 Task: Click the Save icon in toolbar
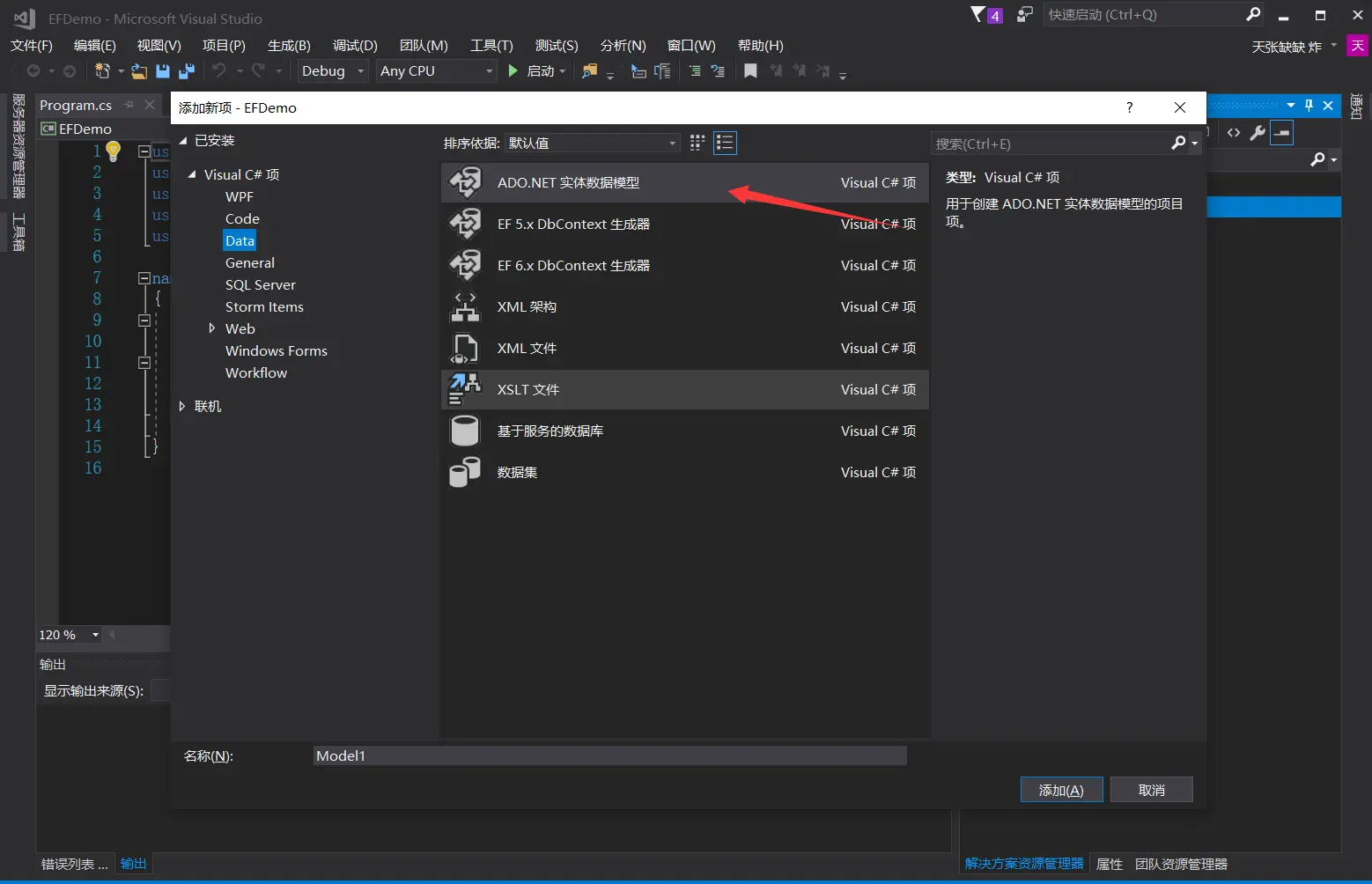[x=163, y=71]
